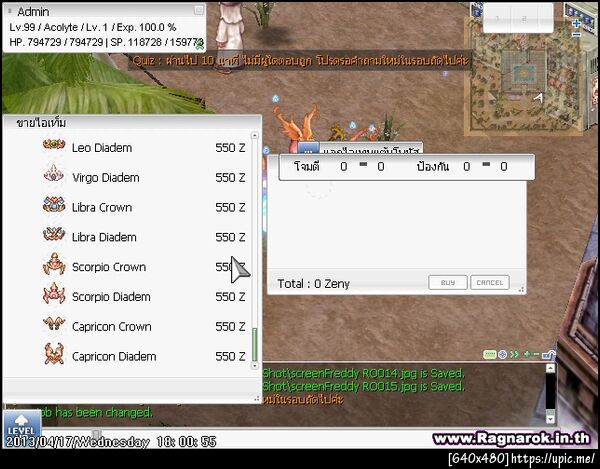Toggle the green keyboard battle-mode icon
This screenshot has height=469, width=600.
490,355
